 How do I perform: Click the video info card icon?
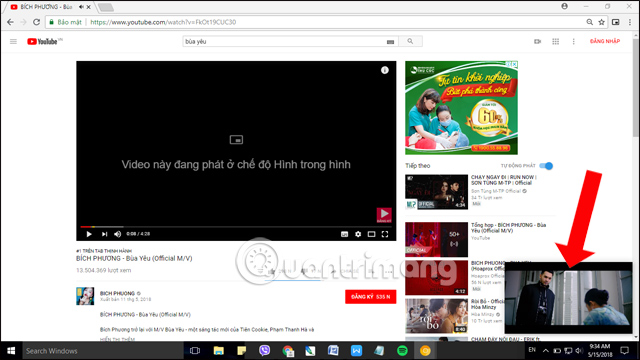coord(384,70)
